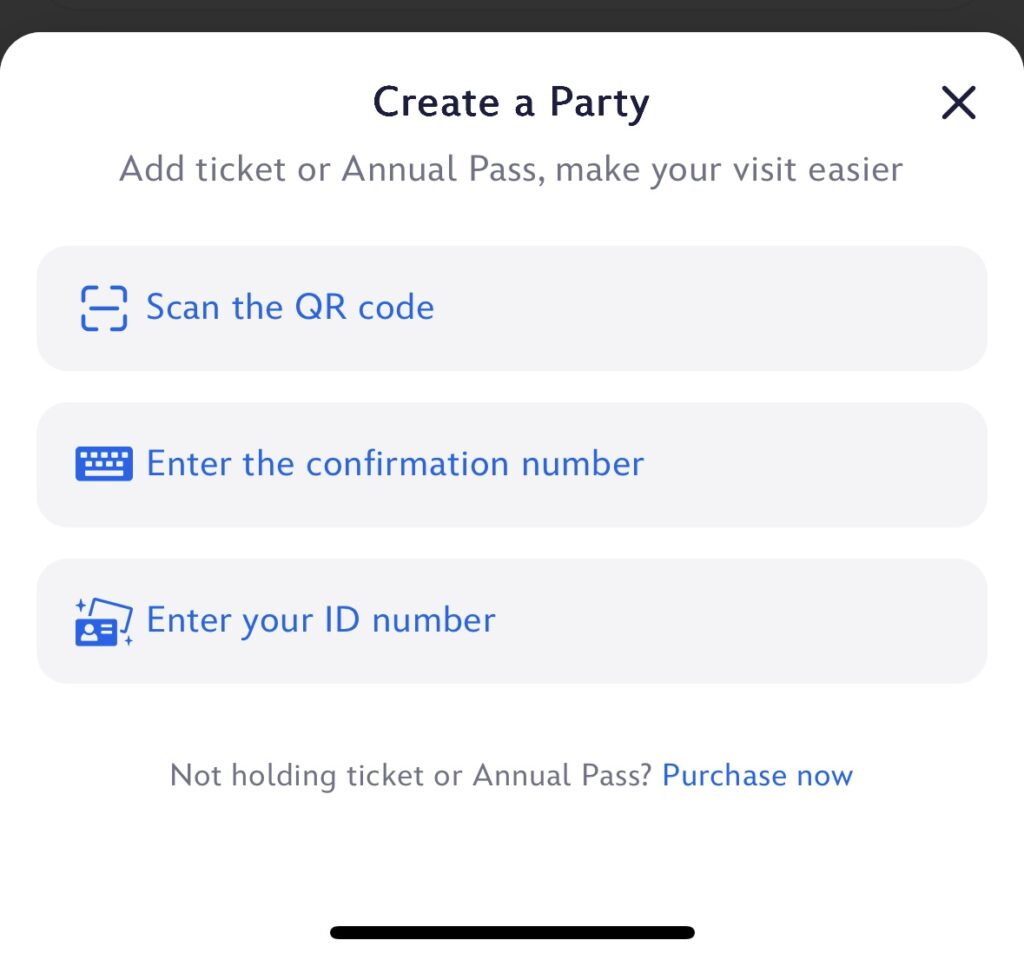The image size is (1024, 960).
Task: Click the "Create a Party" heading
Action: pyautogui.click(x=511, y=103)
